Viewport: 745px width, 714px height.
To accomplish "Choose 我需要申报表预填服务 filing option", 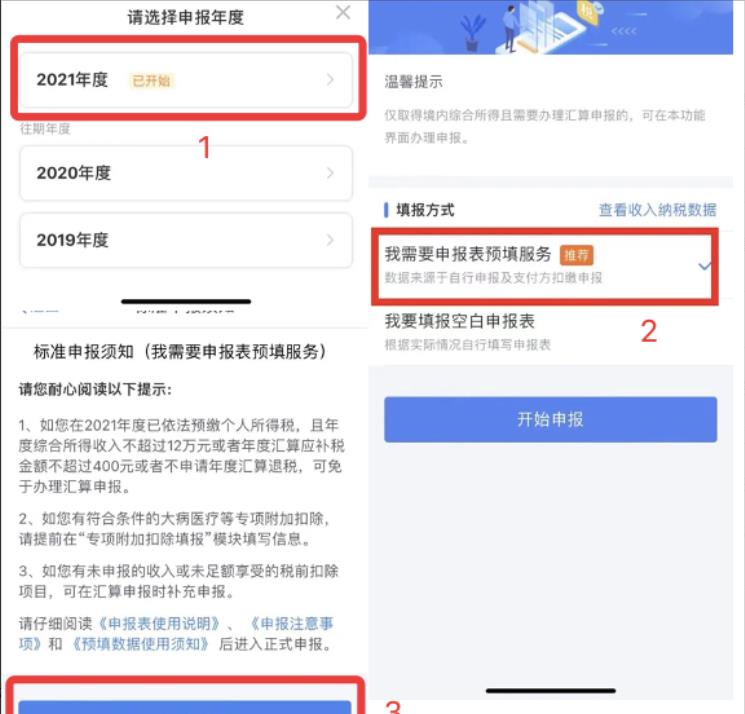I will pyautogui.click(x=544, y=266).
